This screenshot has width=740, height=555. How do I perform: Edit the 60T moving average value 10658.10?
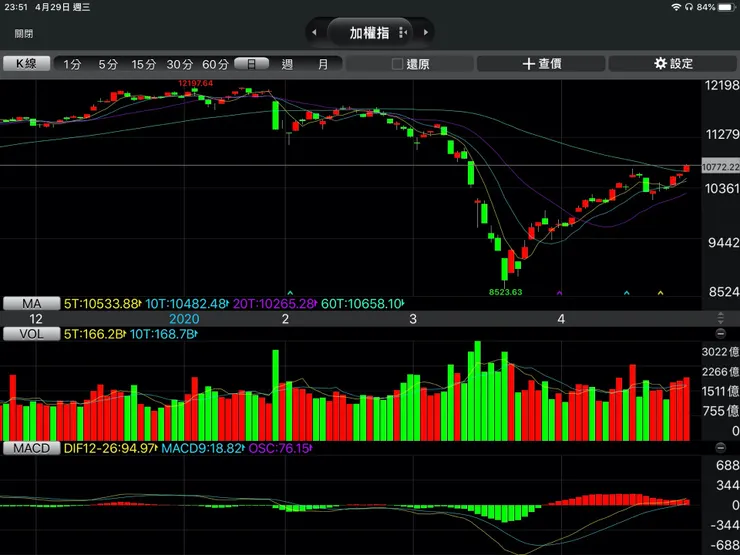pyautogui.click(x=362, y=303)
